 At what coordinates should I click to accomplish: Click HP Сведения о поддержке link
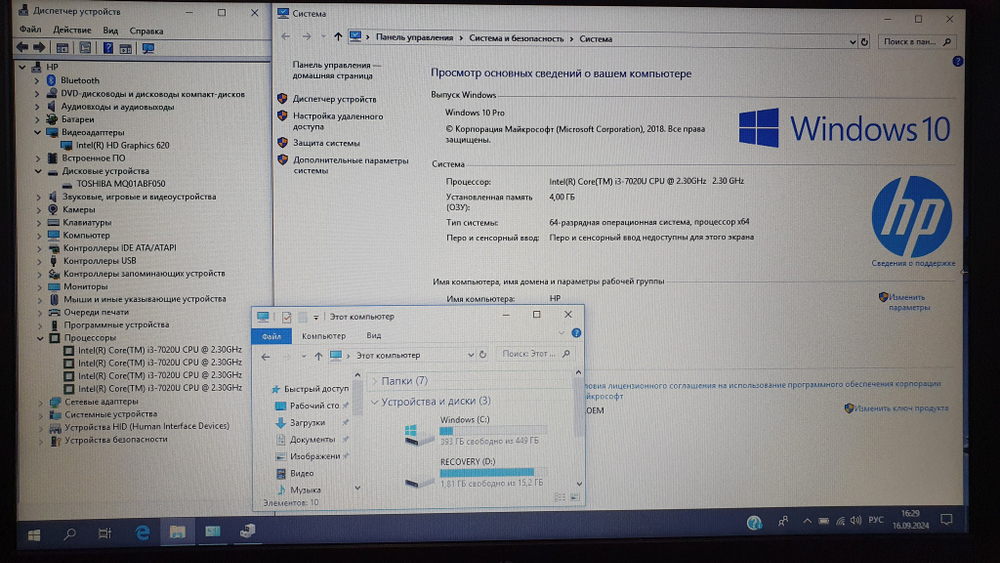pos(913,263)
